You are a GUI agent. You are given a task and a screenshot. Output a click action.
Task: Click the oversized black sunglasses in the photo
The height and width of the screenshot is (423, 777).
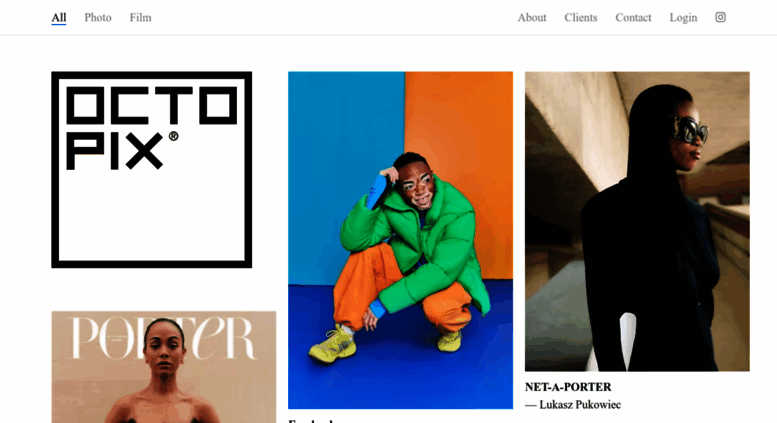pos(689,131)
